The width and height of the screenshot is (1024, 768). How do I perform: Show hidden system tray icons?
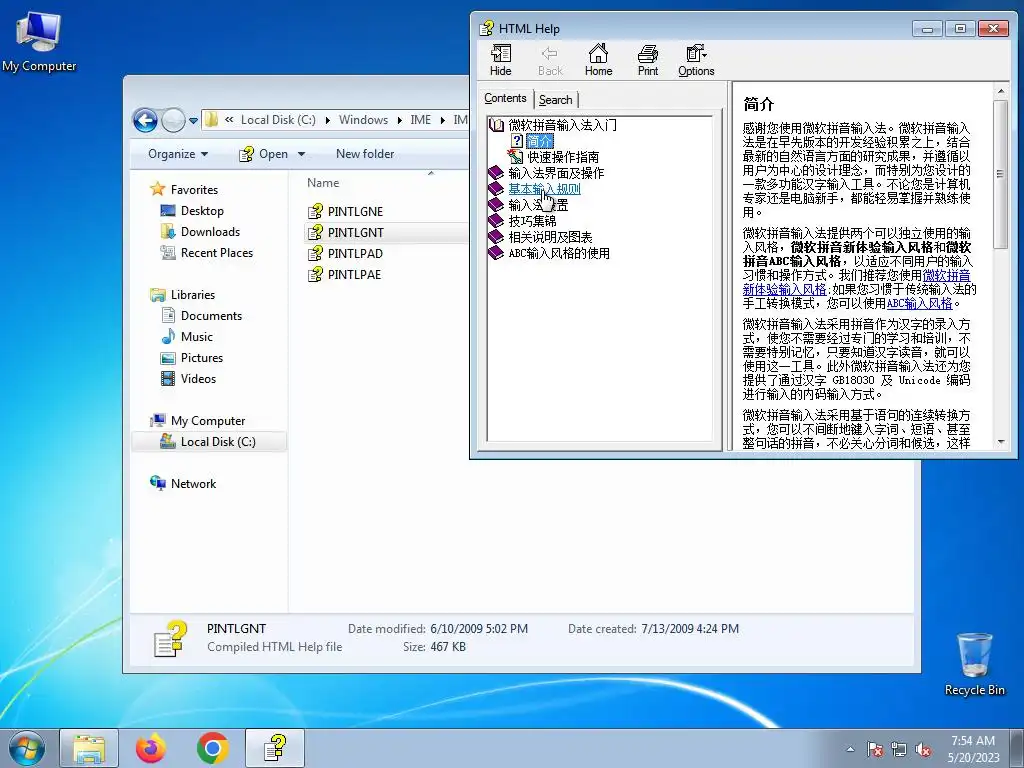coord(850,749)
